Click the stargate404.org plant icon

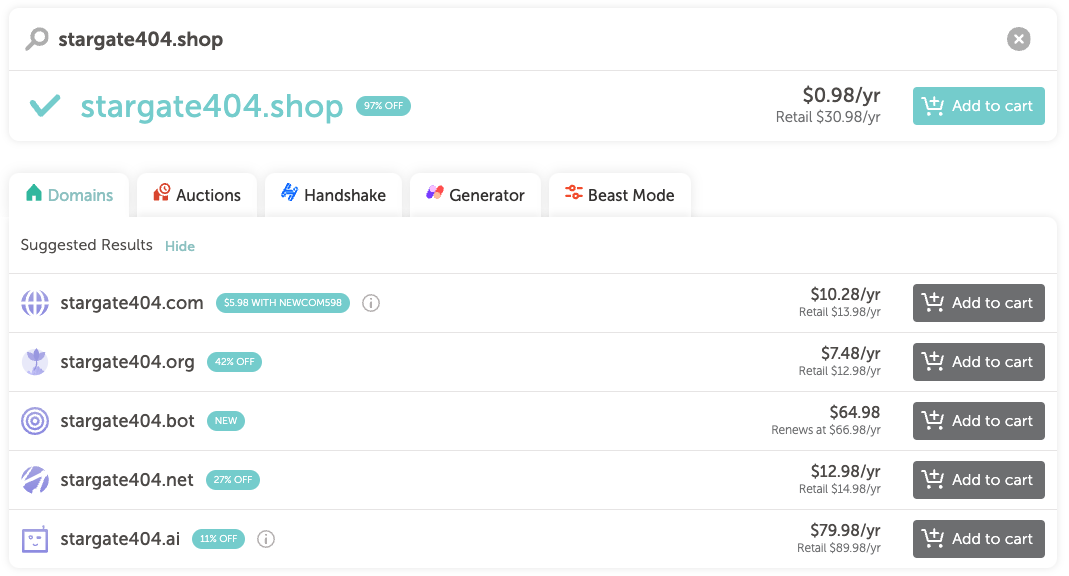pos(35,362)
